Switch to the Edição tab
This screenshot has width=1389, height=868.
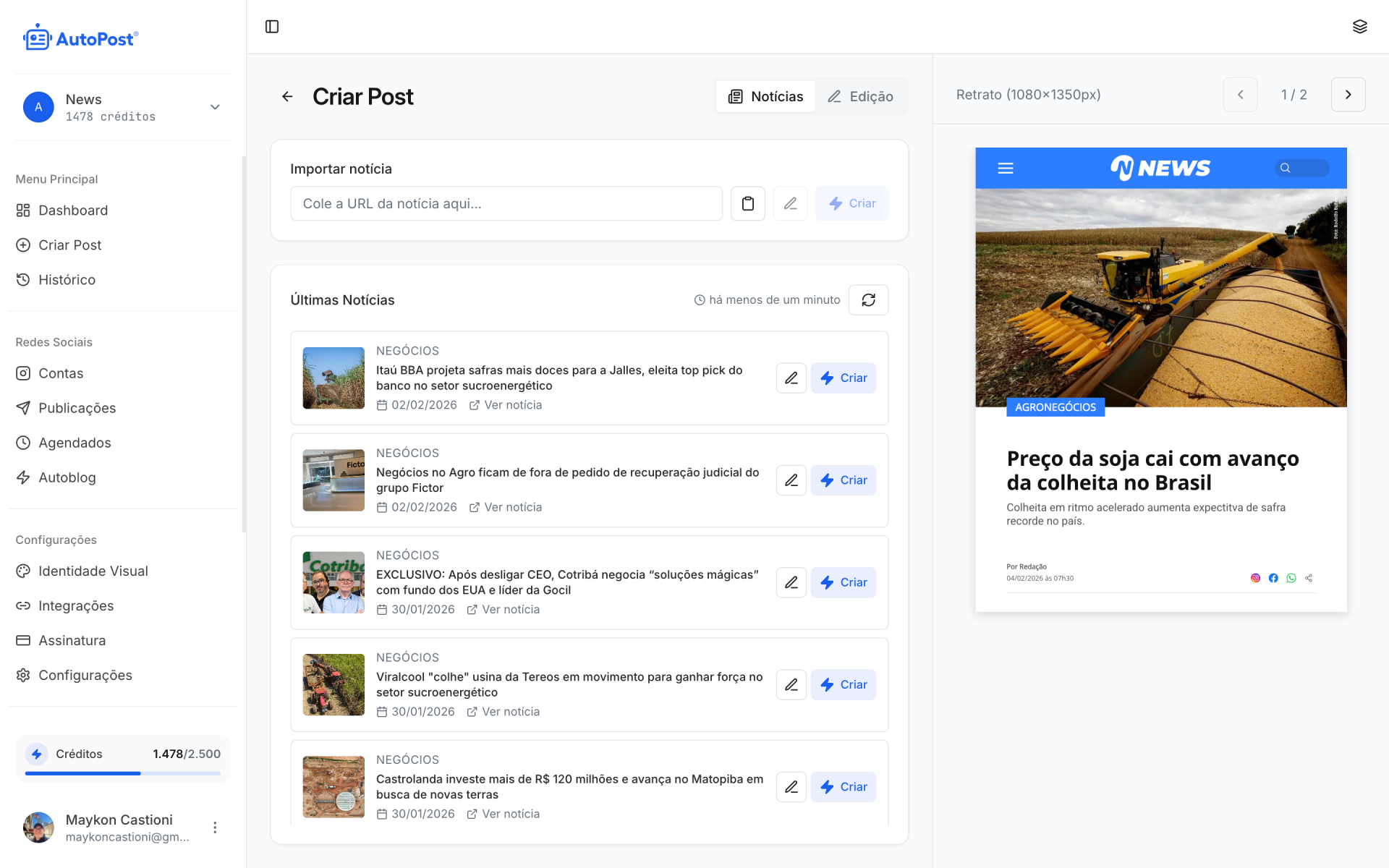861,96
